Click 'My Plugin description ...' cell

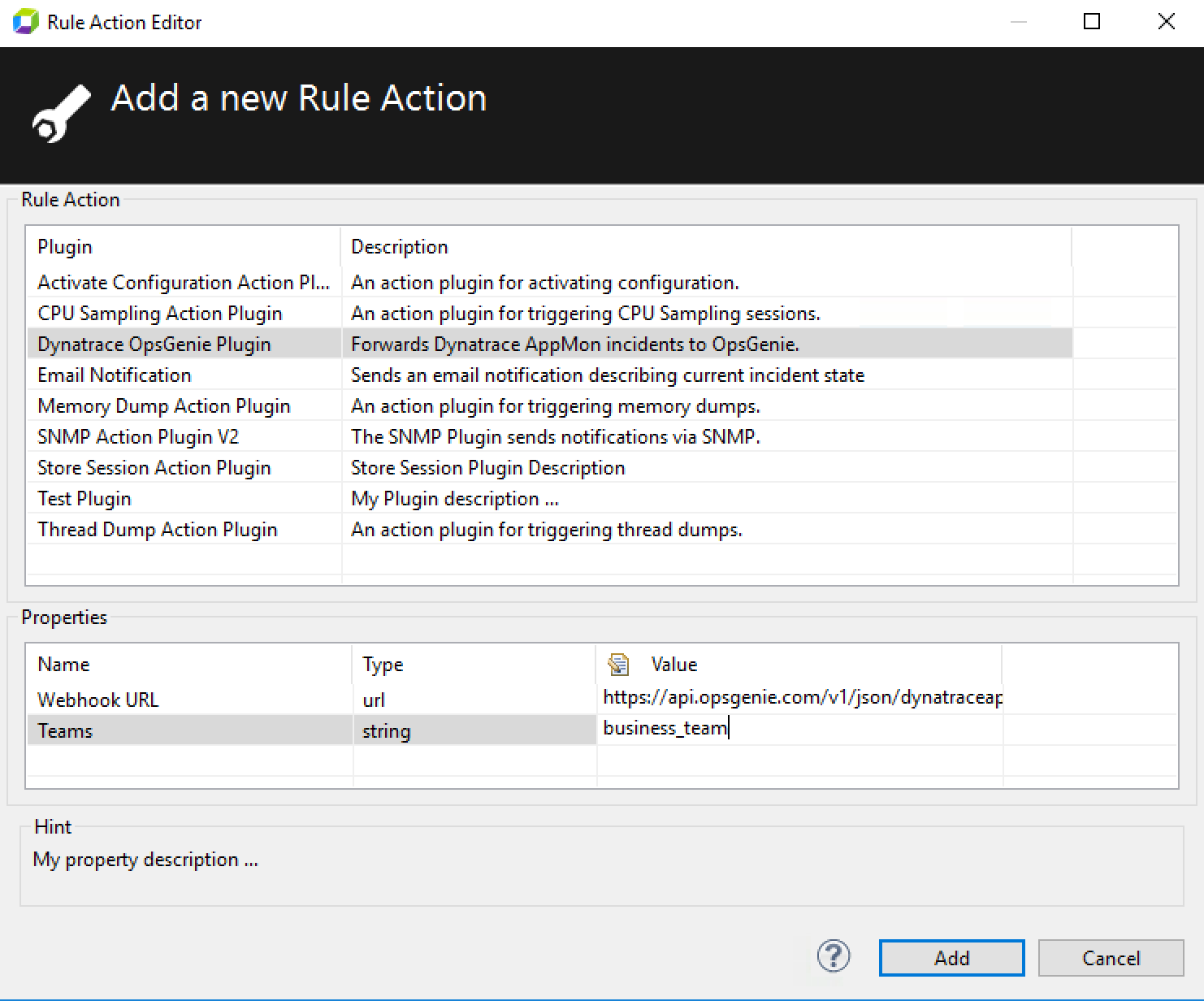pyautogui.click(x=455, y=498)
